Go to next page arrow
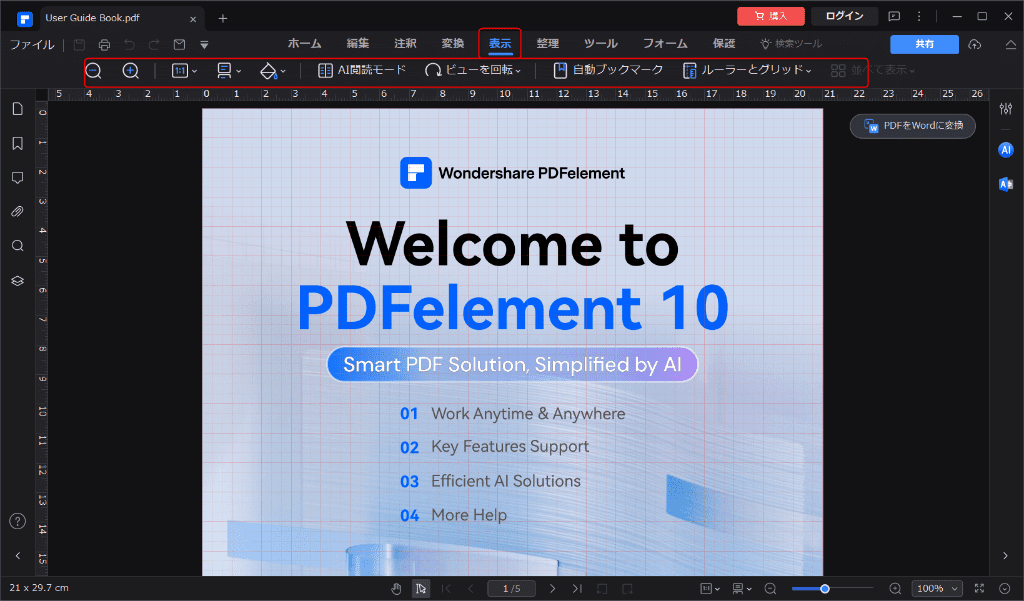 [x=552, y=589]
